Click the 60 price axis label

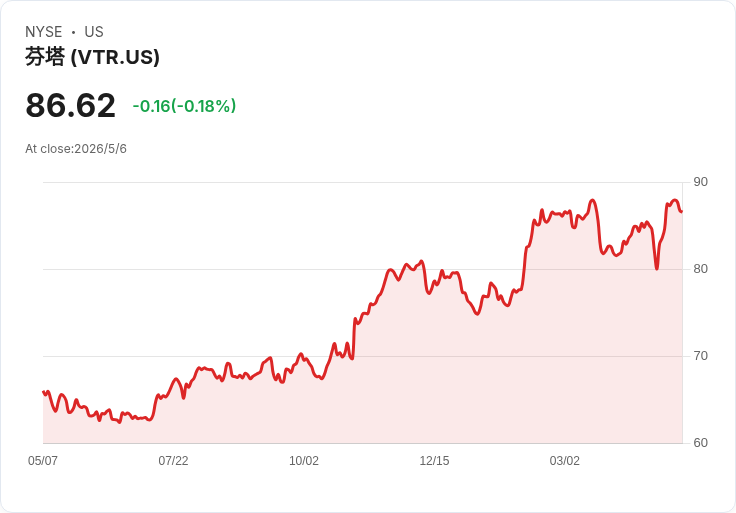(x=700, y=443)
